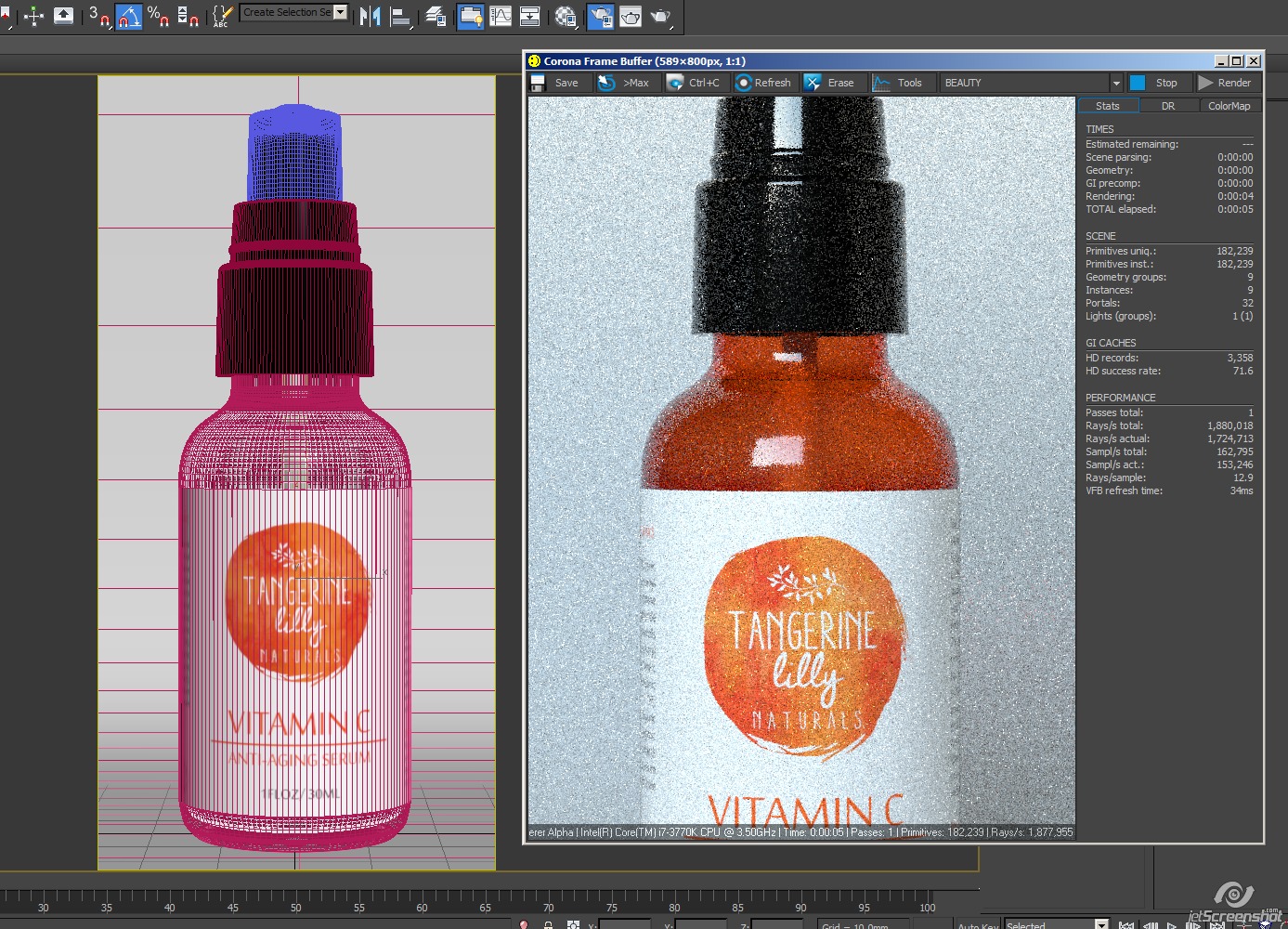Viewport: 1288px width, 929px height.
Task: Click the 'Rays/s total:' value 1,880,018
Action: [x=1230, y=425]
